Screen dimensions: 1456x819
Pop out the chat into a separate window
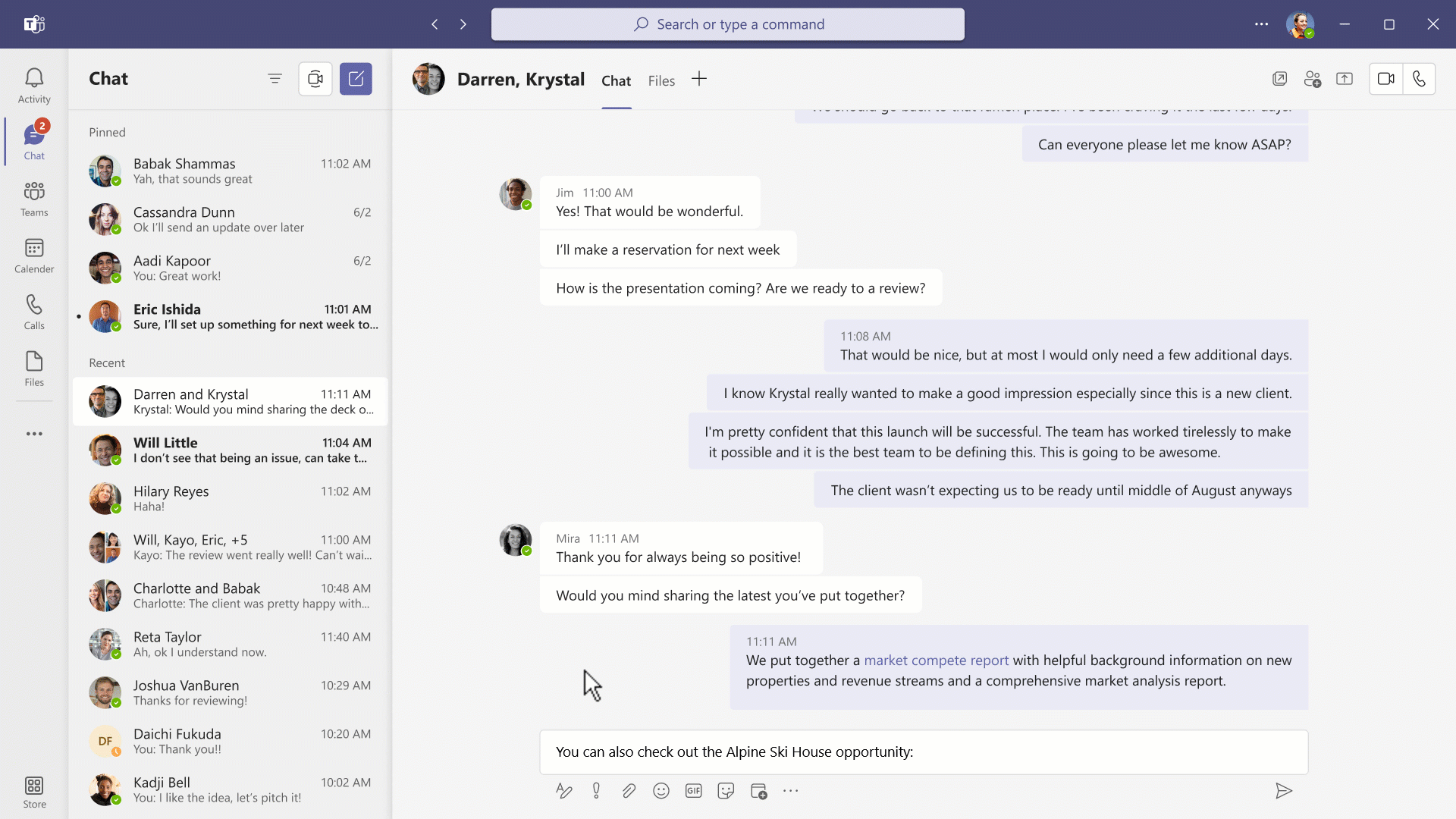[x=1280, y=78]
